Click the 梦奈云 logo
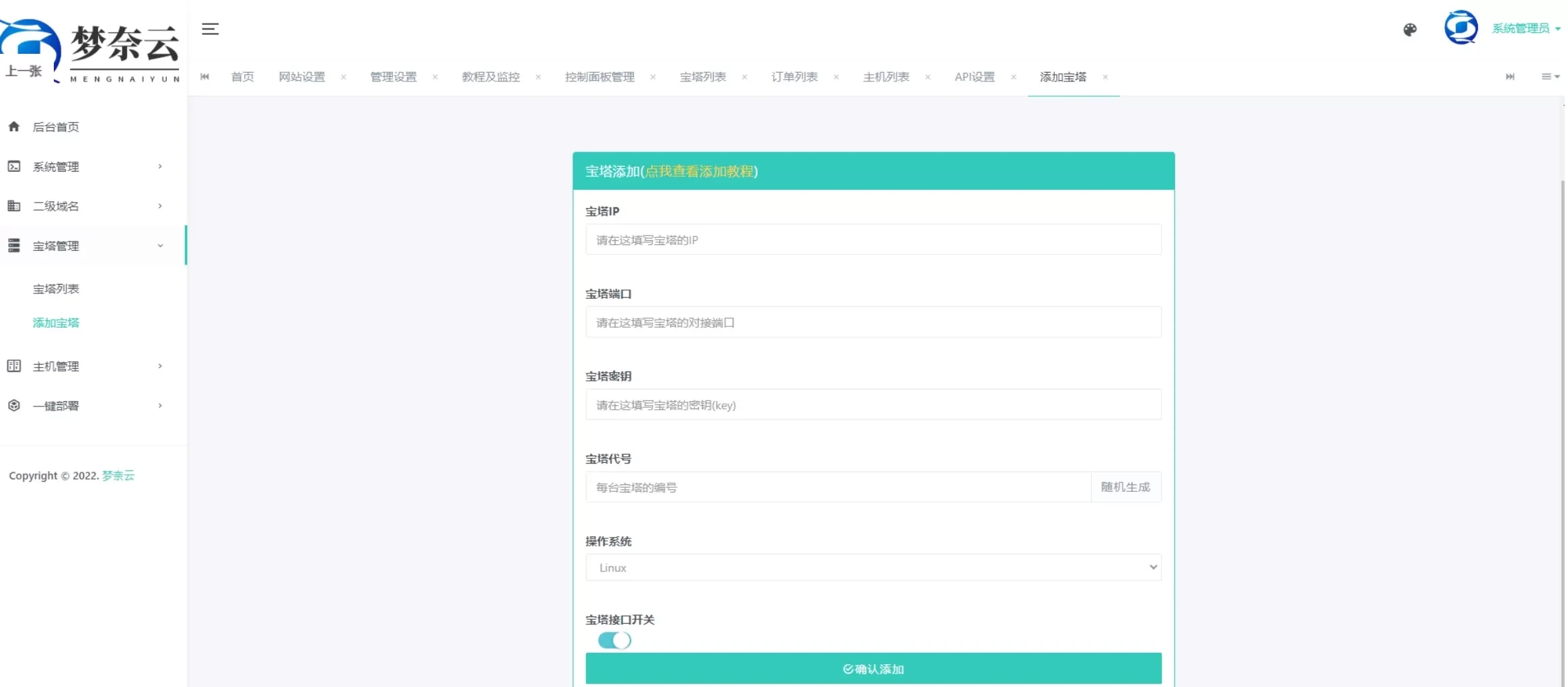Image resolution: width=1568 pixels, height=687 pixels. click(x=91, y=50)
